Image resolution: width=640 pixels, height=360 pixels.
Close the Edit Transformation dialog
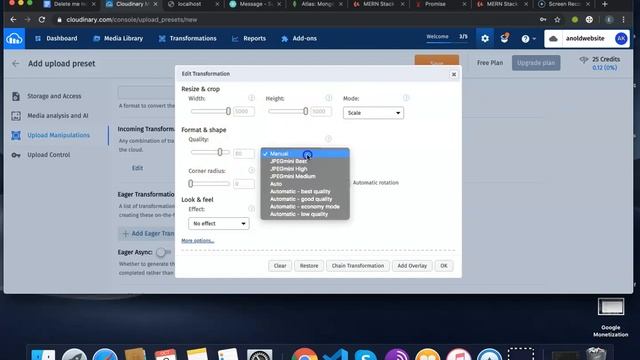point(453,74)
